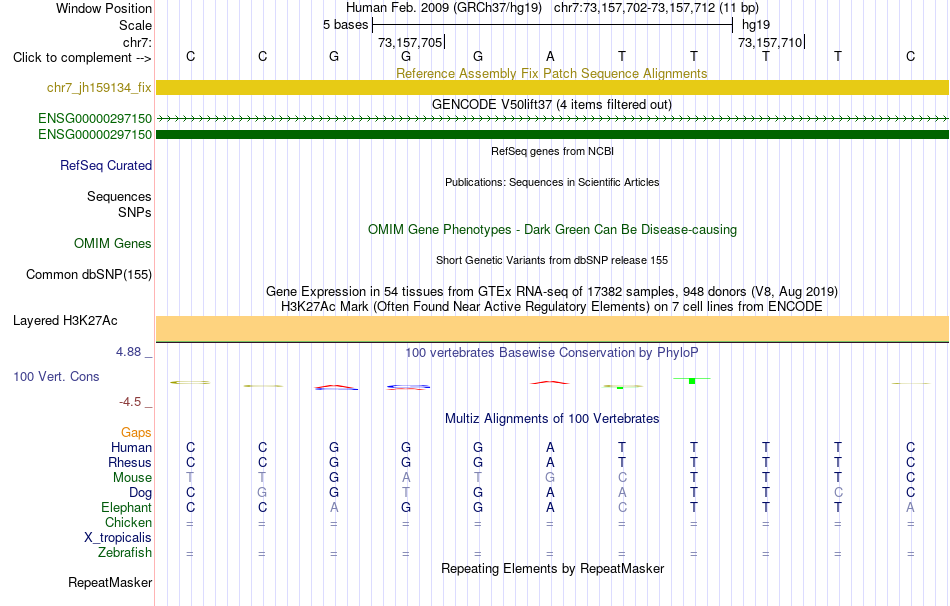Click the chr7_jh159134_fix track label
The image size is (950, 606).
point(99,87)
